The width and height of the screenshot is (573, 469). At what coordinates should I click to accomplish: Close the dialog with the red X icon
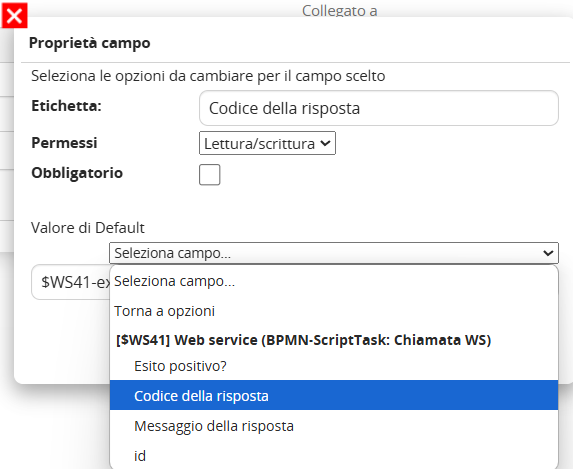tap(15, 15)
